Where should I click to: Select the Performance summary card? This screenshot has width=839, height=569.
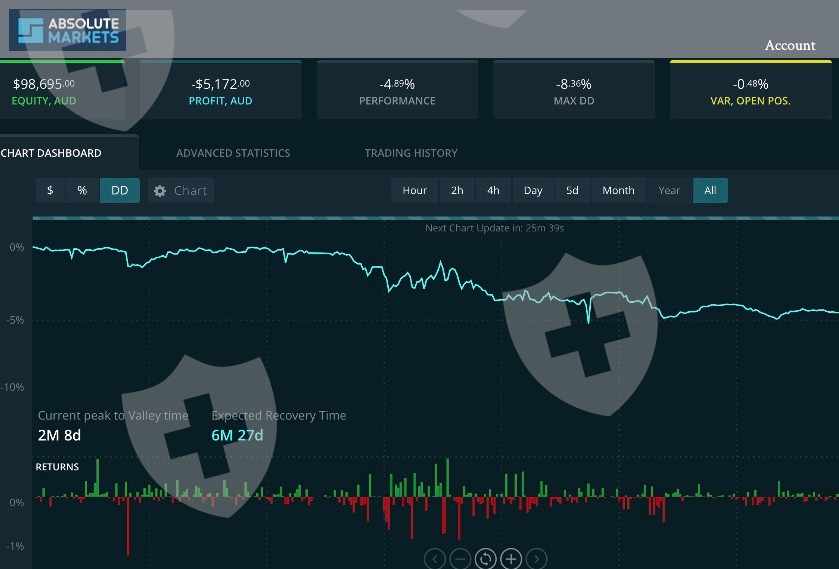(397, 90)
